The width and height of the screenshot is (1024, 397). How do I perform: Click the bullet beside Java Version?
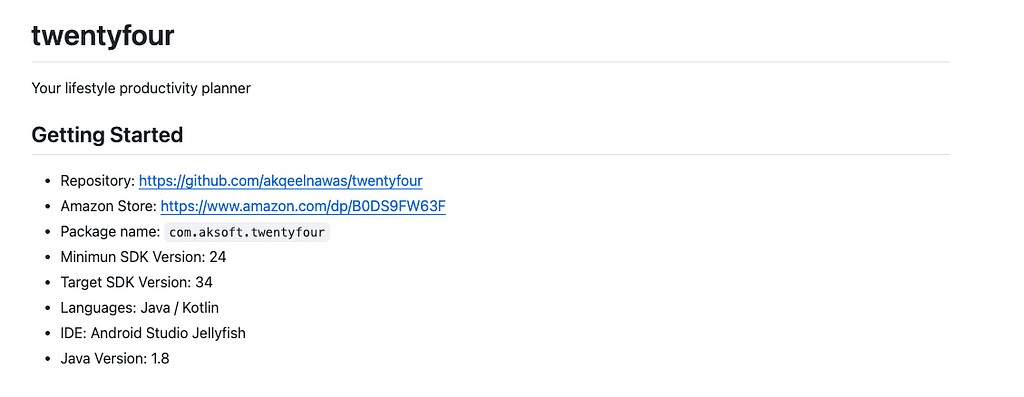pyautogui.click(x=47, y=359)
